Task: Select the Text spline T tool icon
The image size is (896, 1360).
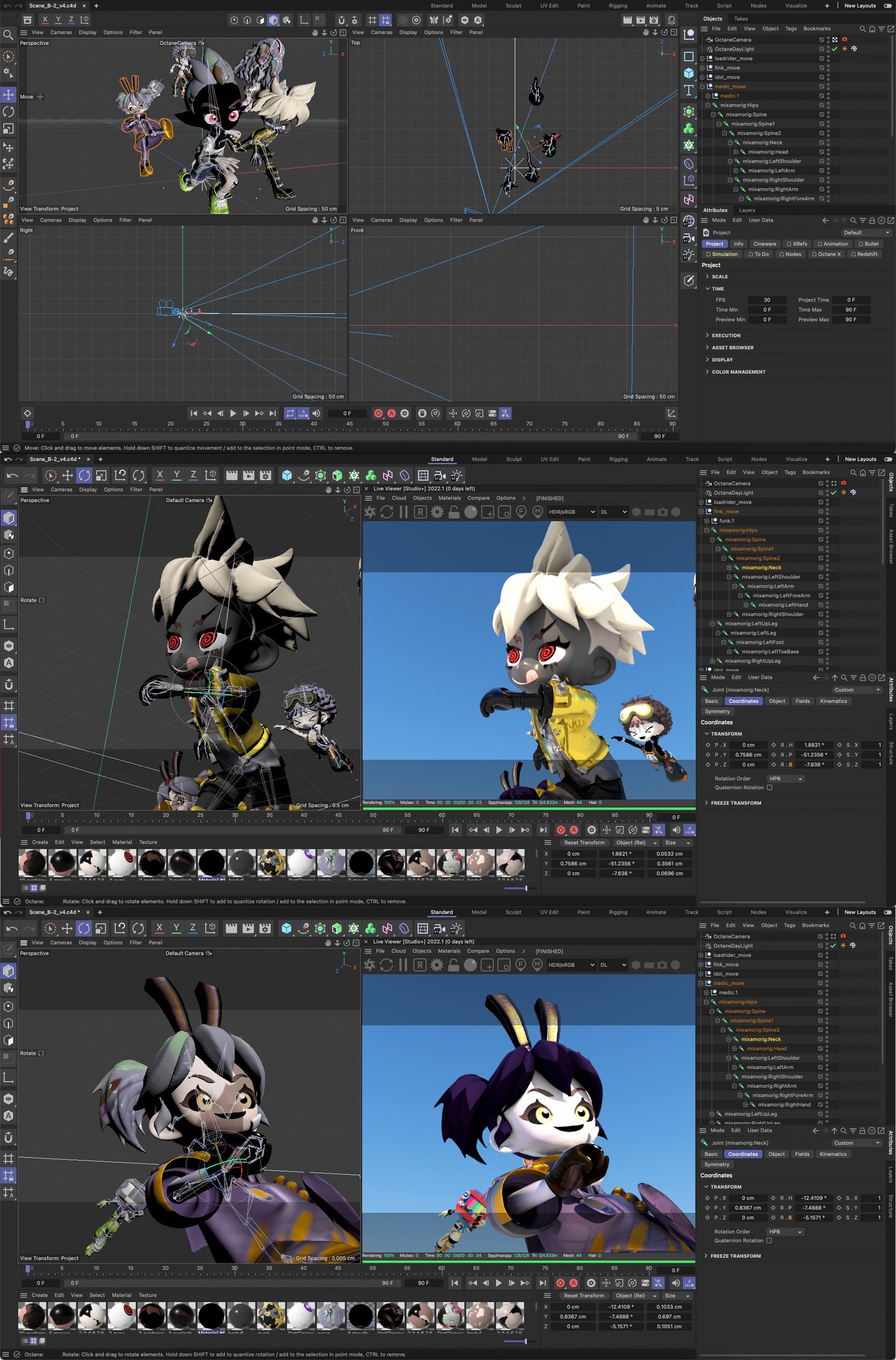Action: coord(688,90)
